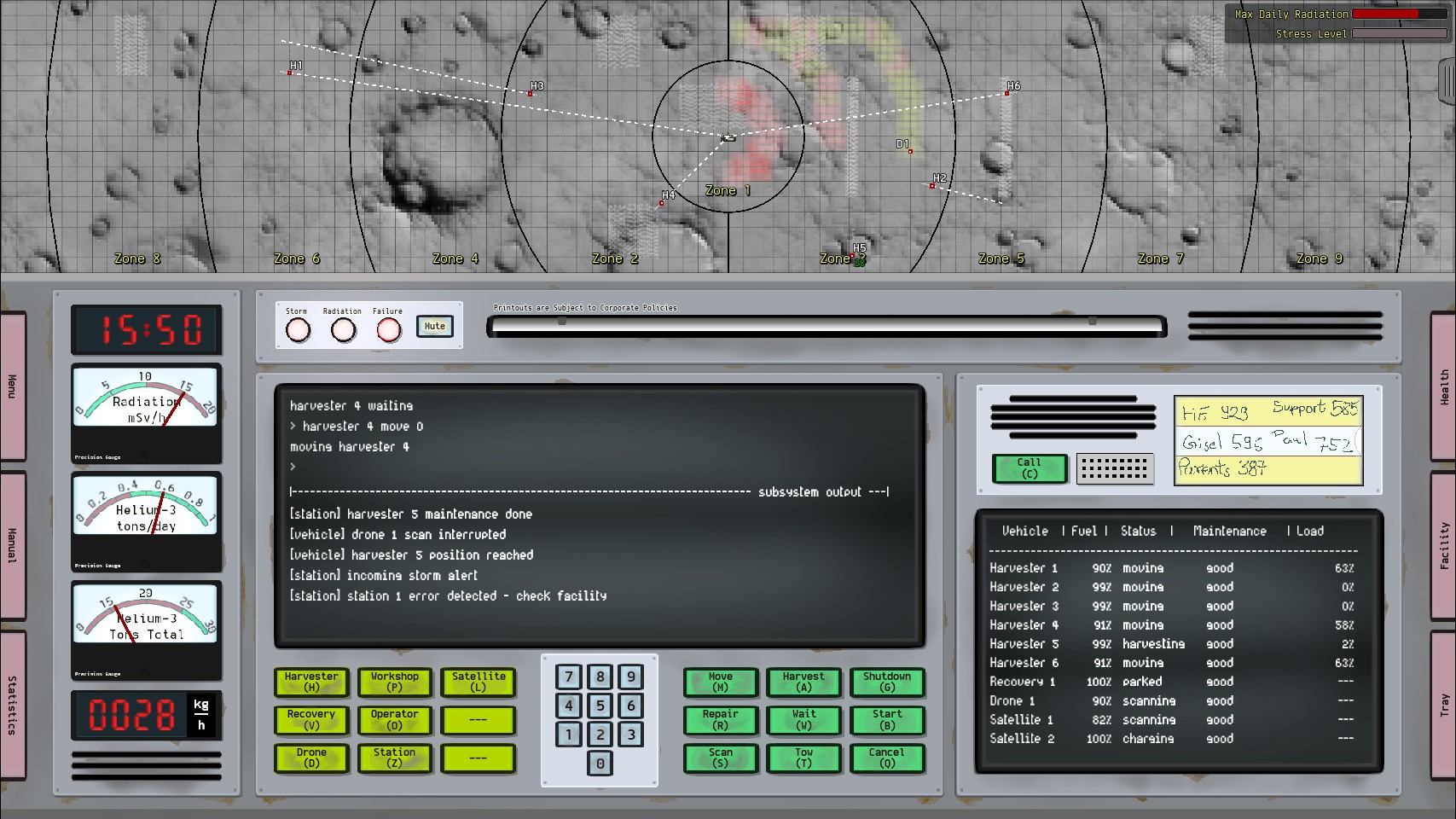
Task: Click the Satellite 1 row in vehicle table
Action: pyautogui.click(x=1173, y=720)
